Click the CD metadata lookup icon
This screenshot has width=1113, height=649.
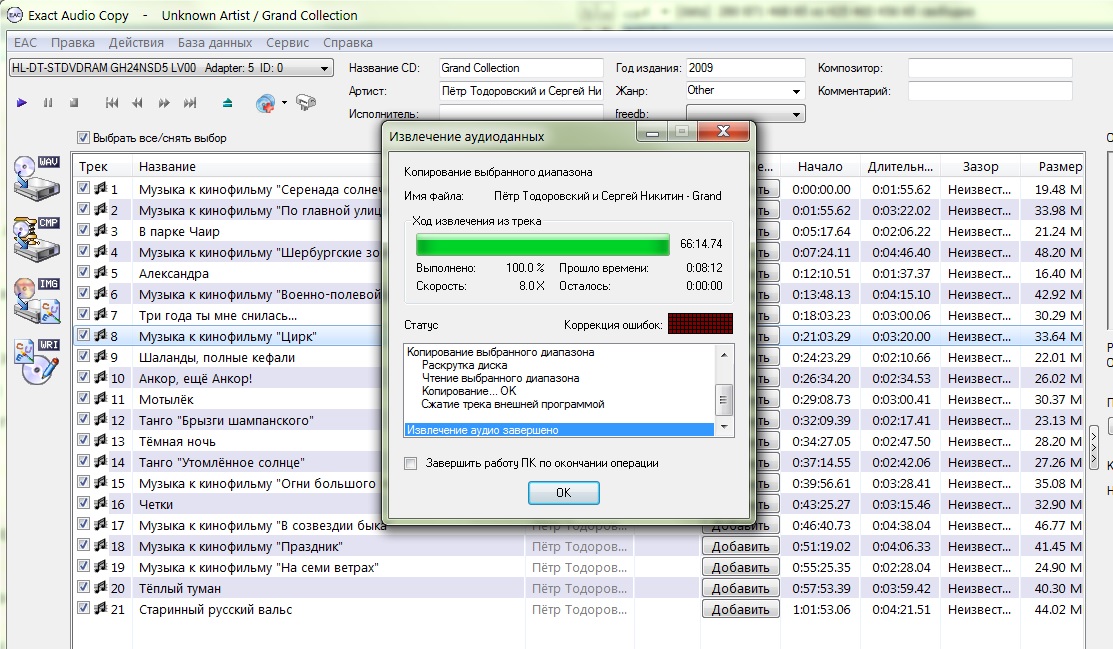[265, 103]
